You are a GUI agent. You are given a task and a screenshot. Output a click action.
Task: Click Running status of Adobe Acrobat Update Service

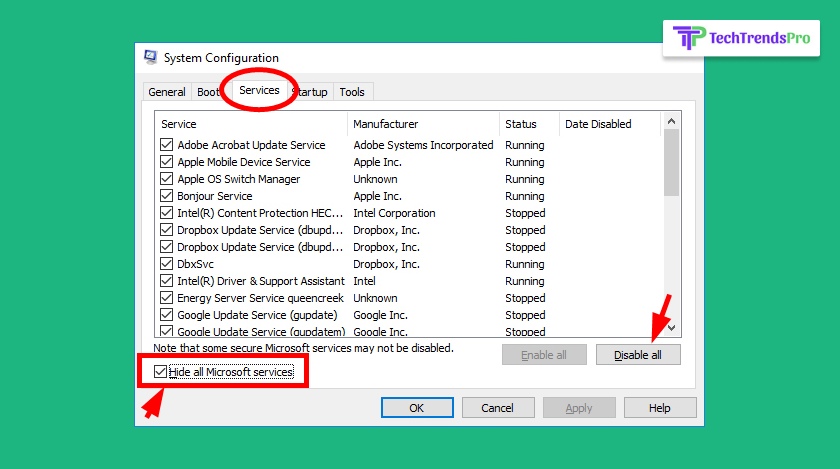coord(524,145)
